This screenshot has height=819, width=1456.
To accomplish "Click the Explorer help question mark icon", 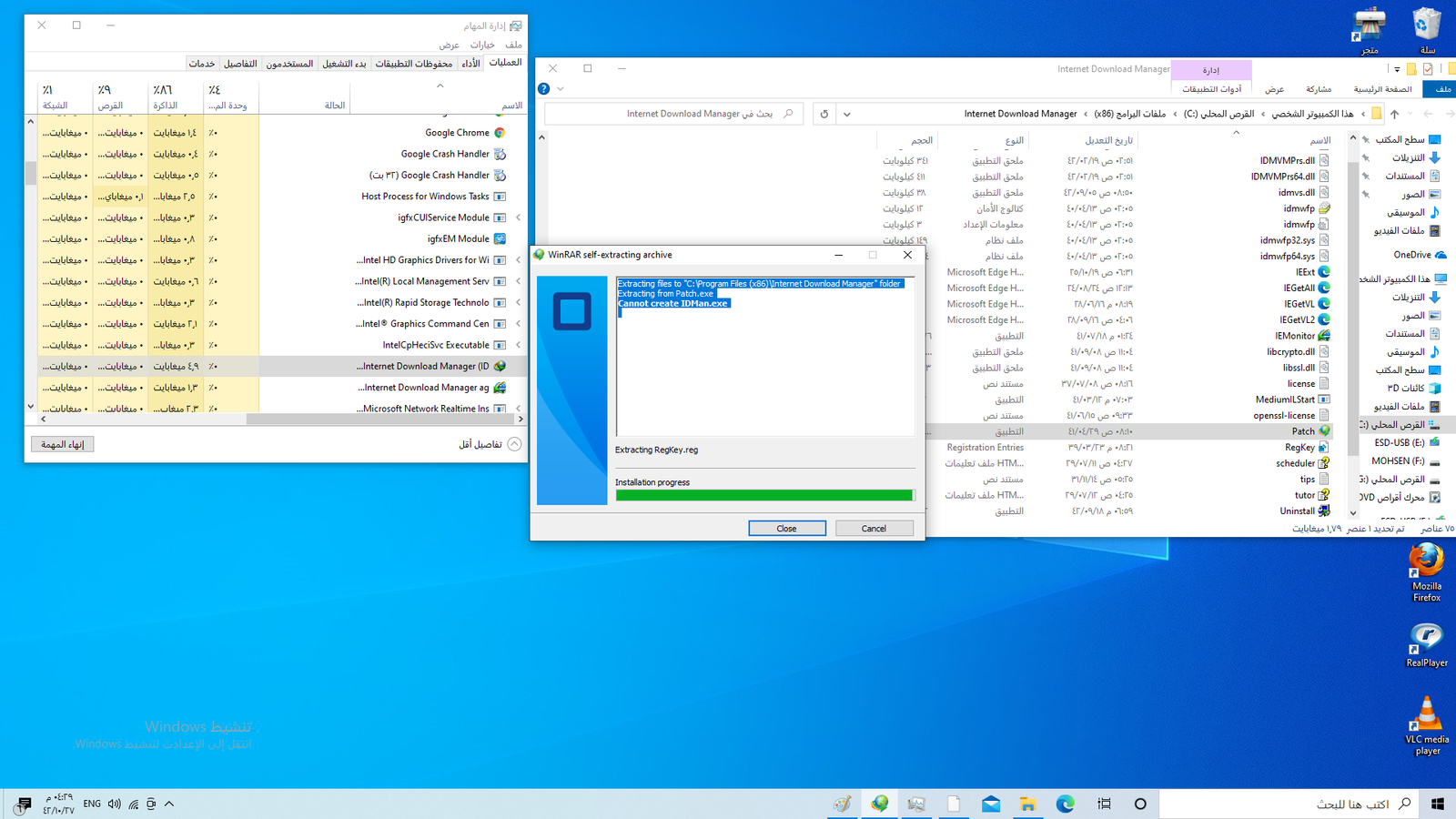I will (x=543, y=88).
